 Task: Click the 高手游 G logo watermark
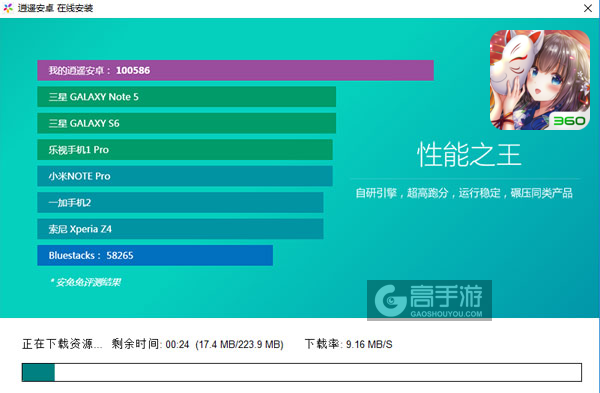391,300
